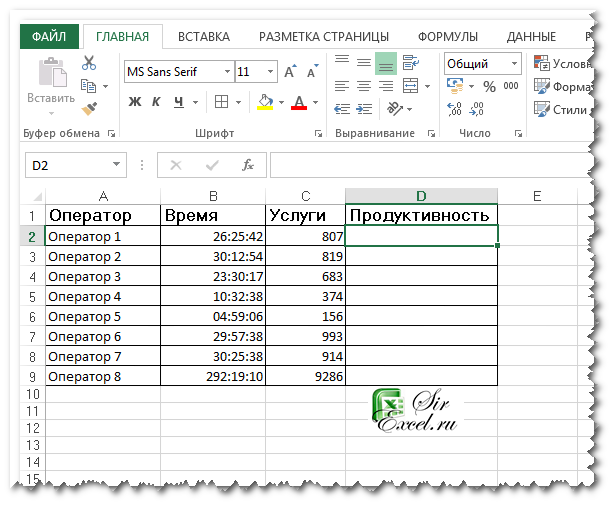Click the increase font size icon
The height and width of the screenshot is (508, 616).
coord(290,72)
